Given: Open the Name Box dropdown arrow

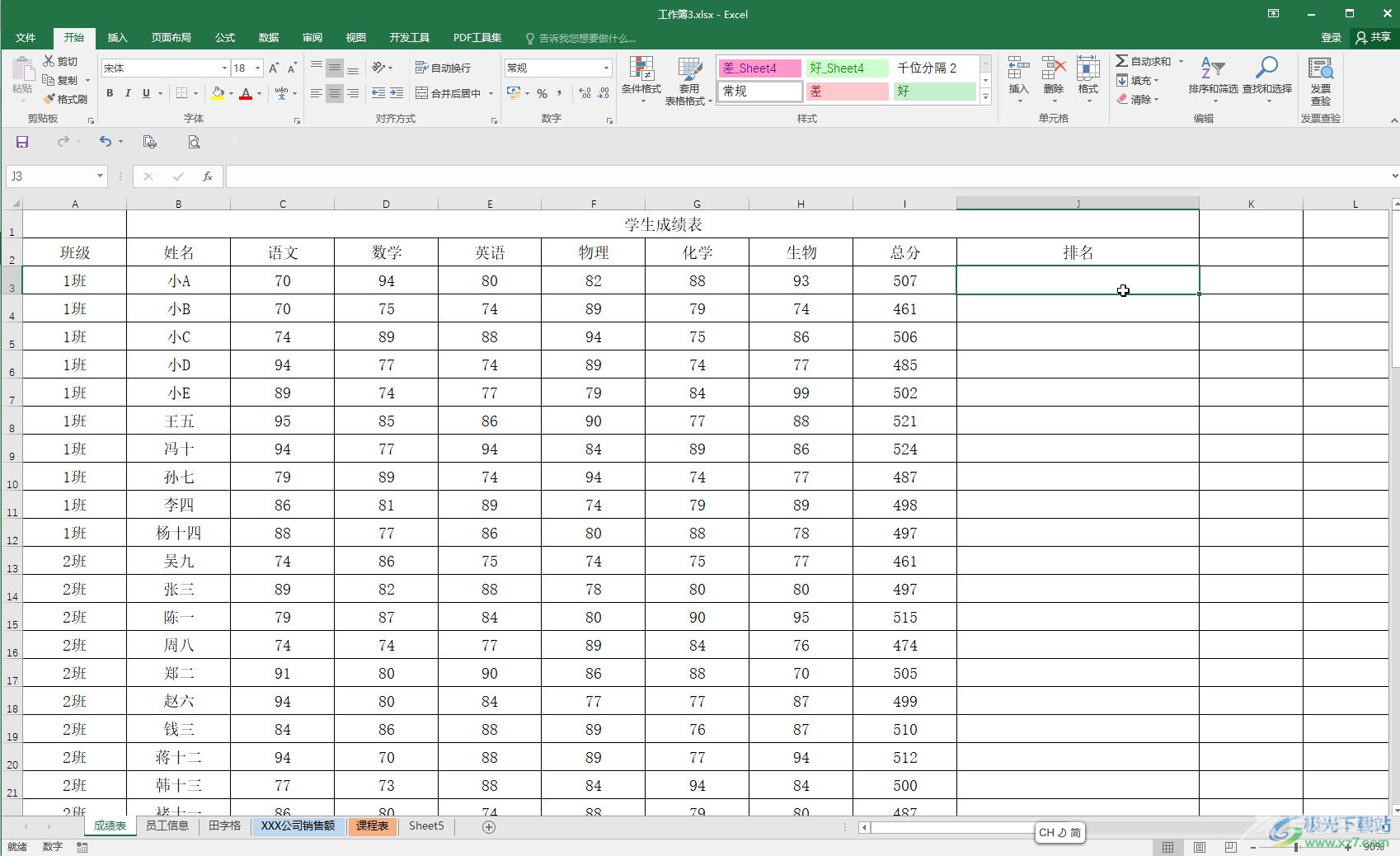Looking at the screenshot, I should (100, 176).
